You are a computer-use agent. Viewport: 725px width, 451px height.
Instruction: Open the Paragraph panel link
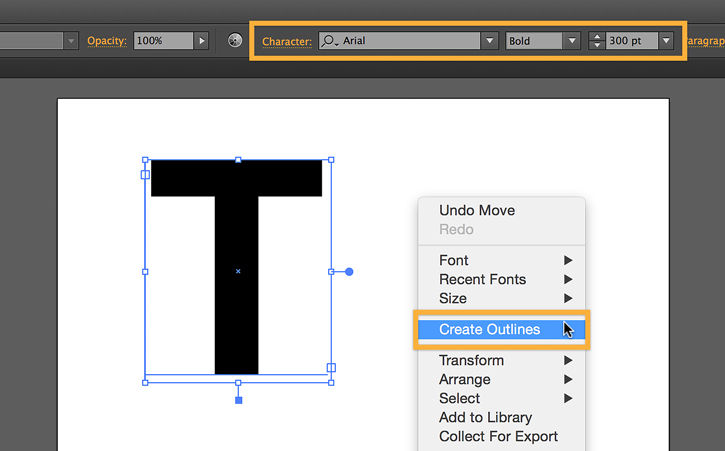[x=705, y=41]
